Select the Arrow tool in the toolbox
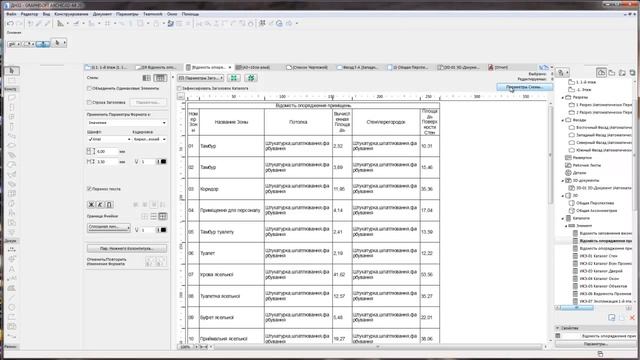 11,71
